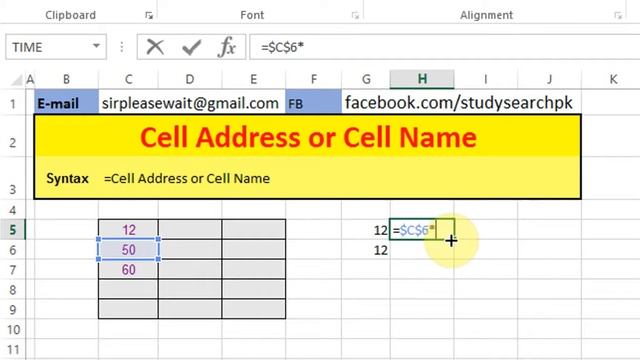Select row 5 header

click(13, 230)
